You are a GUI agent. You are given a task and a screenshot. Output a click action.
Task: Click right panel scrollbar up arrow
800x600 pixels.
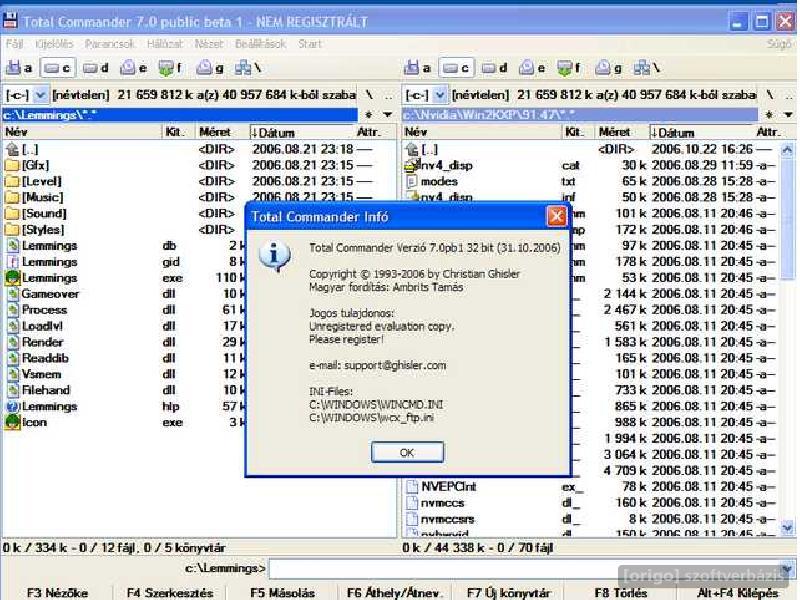click(787, 149)
